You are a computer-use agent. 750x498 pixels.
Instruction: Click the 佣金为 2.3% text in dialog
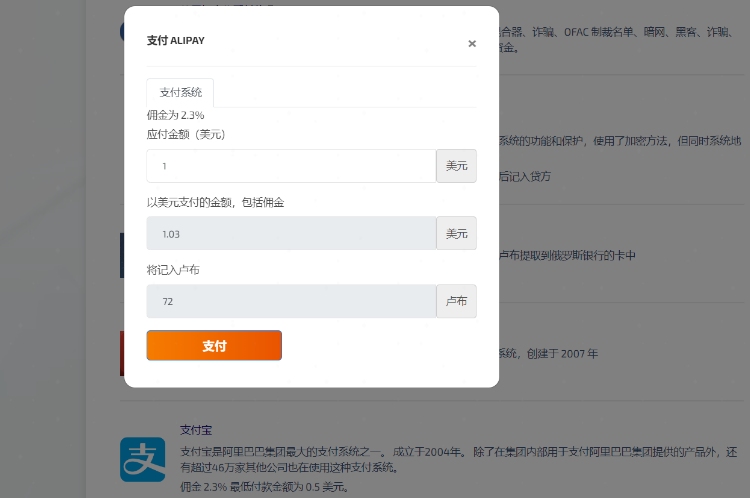(x=176, y=115)
